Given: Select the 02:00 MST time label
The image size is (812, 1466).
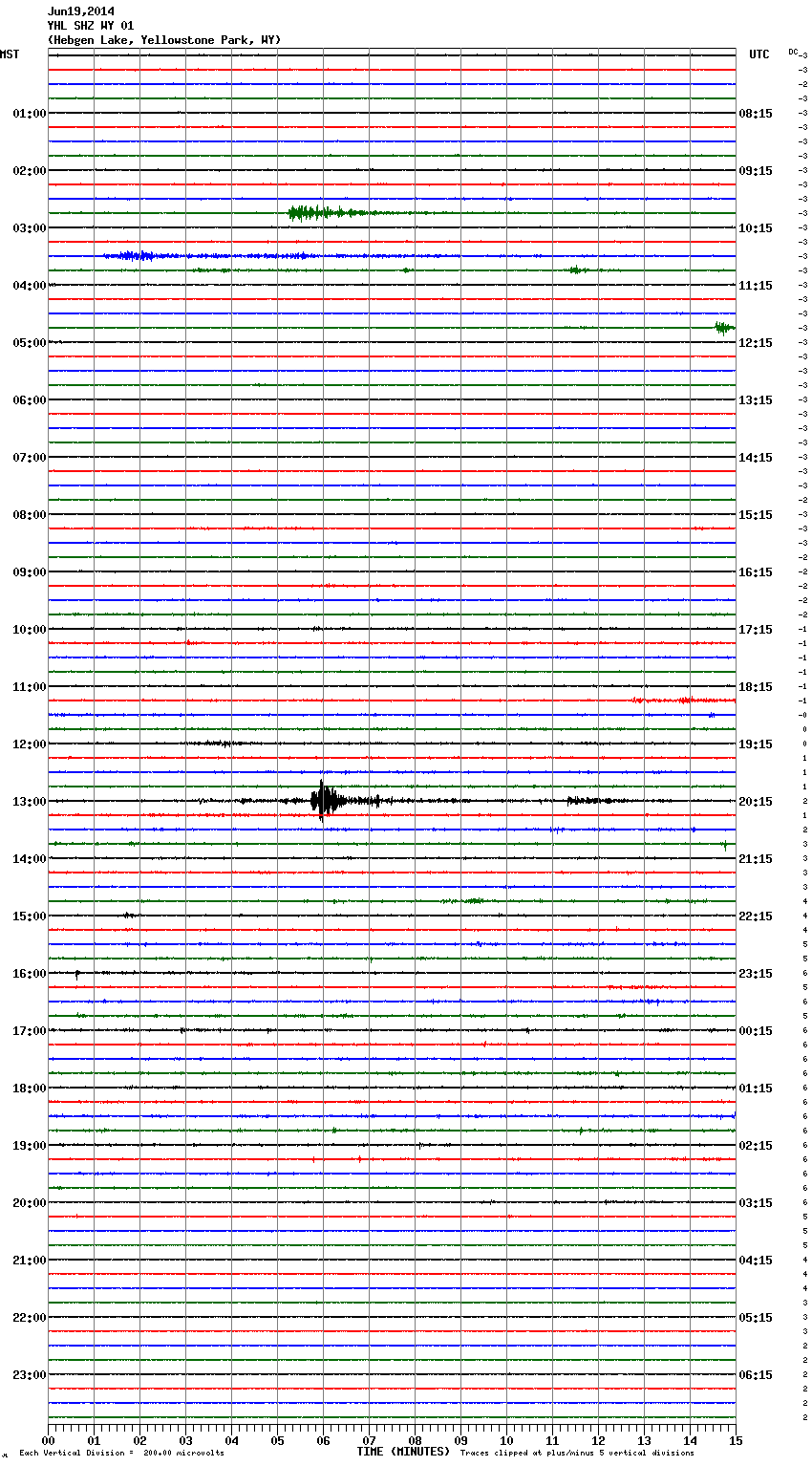Looking at the screenshot, I should 30,171.
